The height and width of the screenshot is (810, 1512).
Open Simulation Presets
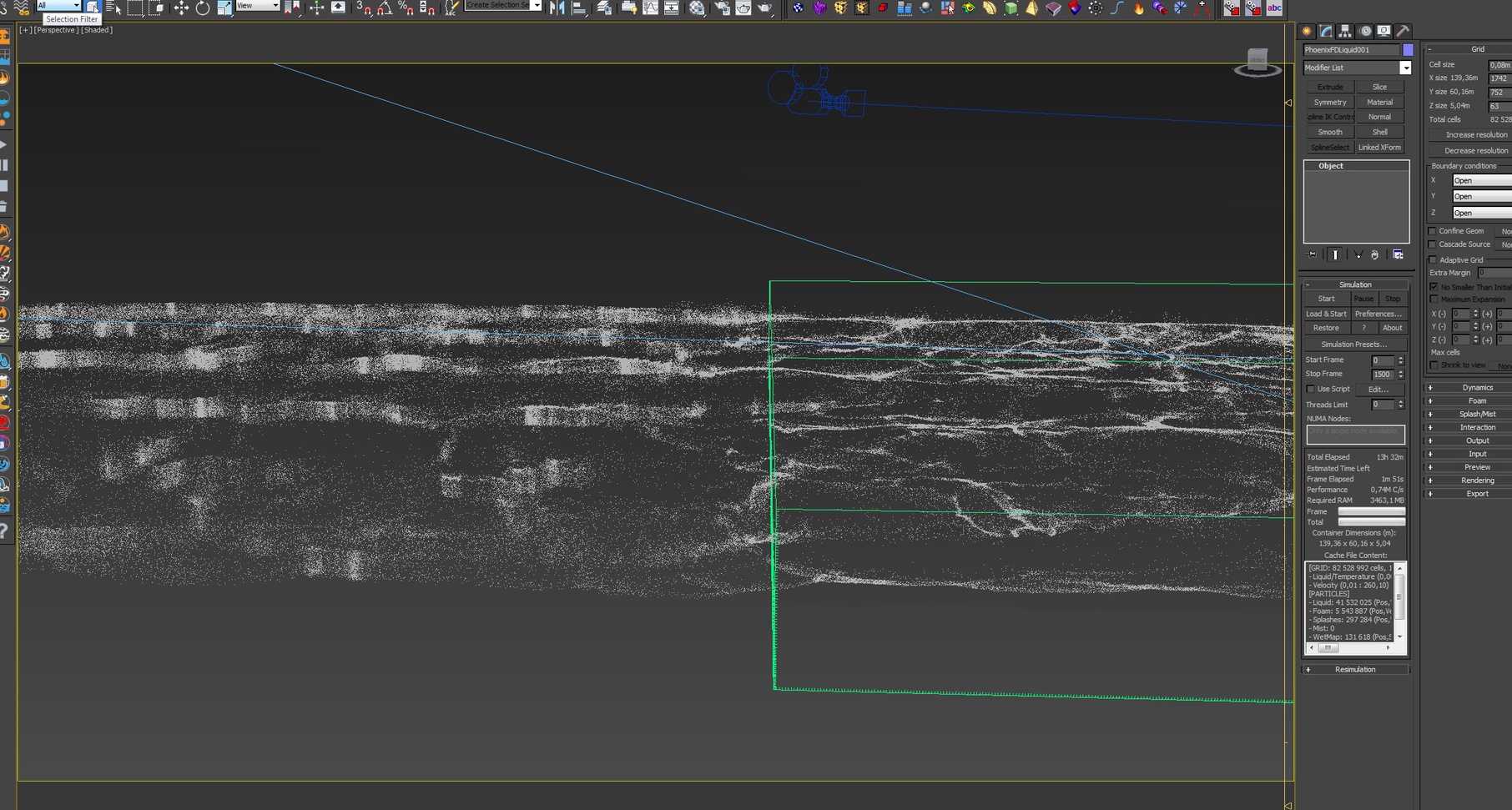(1354, 344)
